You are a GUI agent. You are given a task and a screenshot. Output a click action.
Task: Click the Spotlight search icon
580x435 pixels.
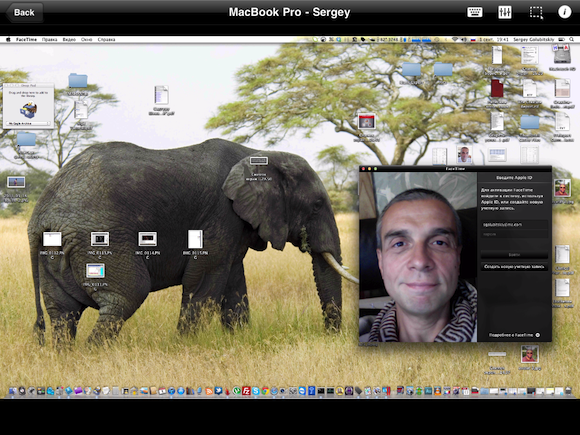pos(572,39)
